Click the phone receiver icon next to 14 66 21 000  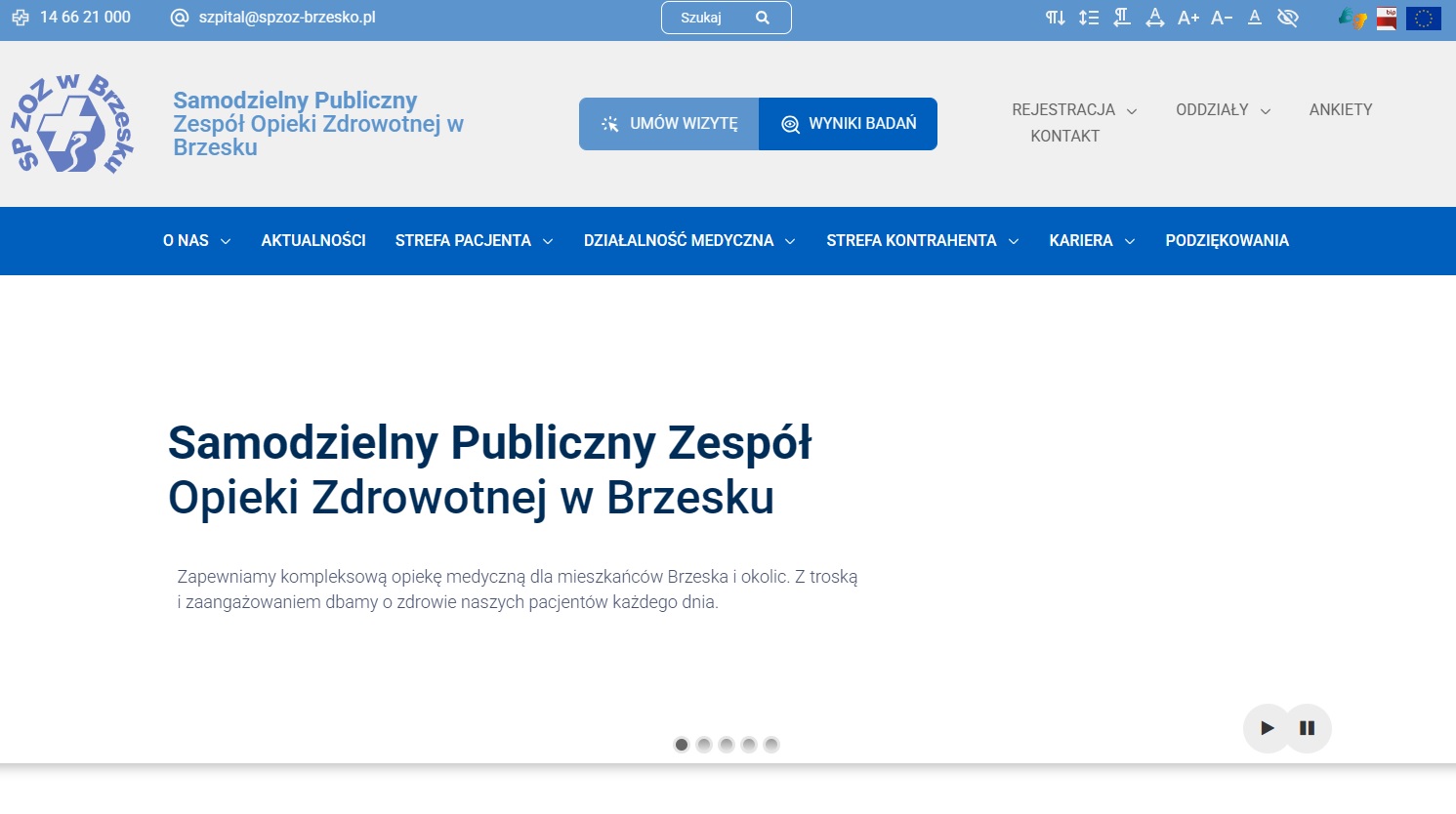[x=19, y=17]
